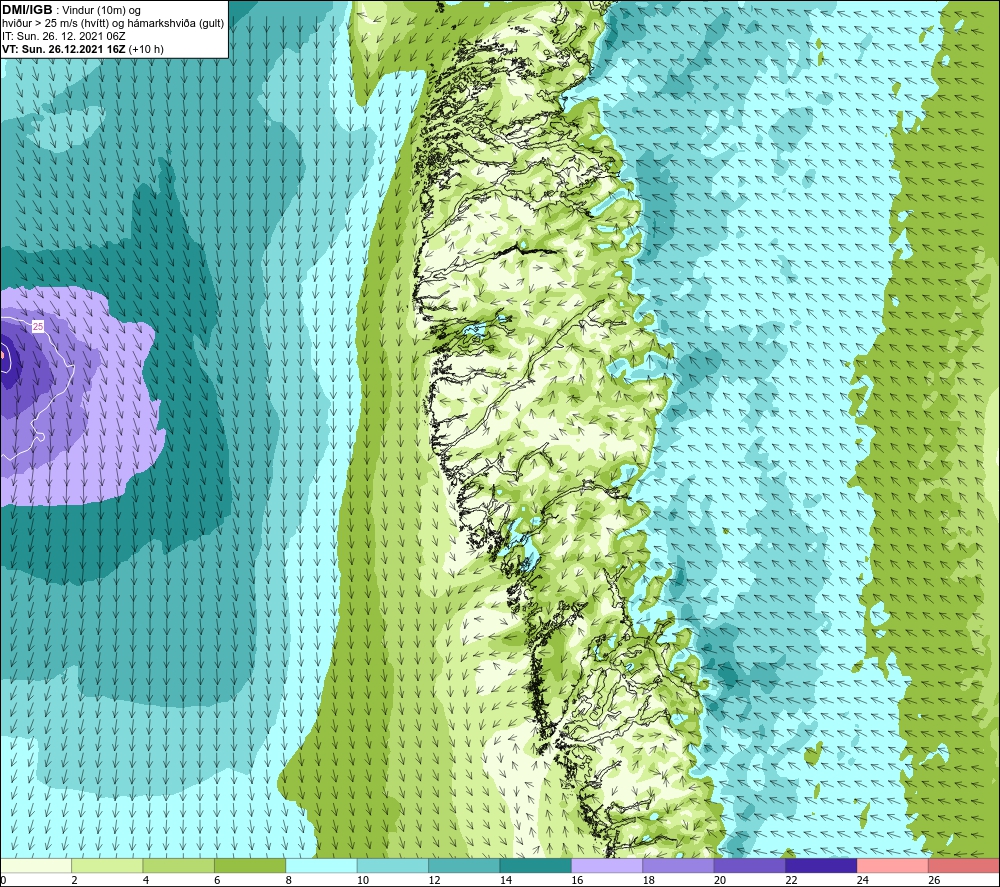The height and width of the screenshot is (887, 1000).
Task: Click scale label '26' under the color bar
Action: [x=934, y=880]
